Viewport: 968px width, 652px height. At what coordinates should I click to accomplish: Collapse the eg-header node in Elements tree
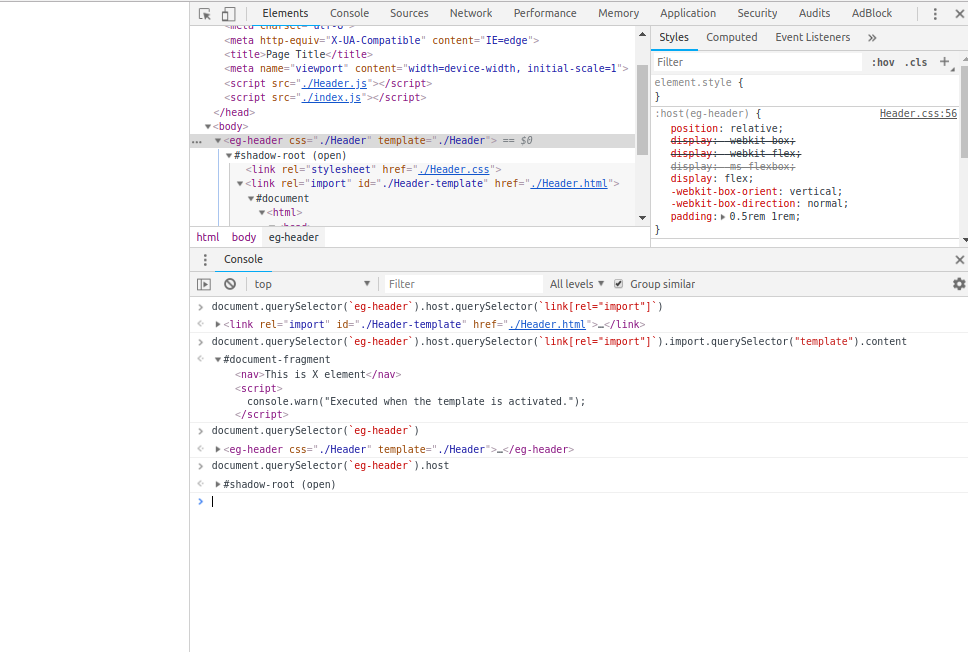(218, 141)
